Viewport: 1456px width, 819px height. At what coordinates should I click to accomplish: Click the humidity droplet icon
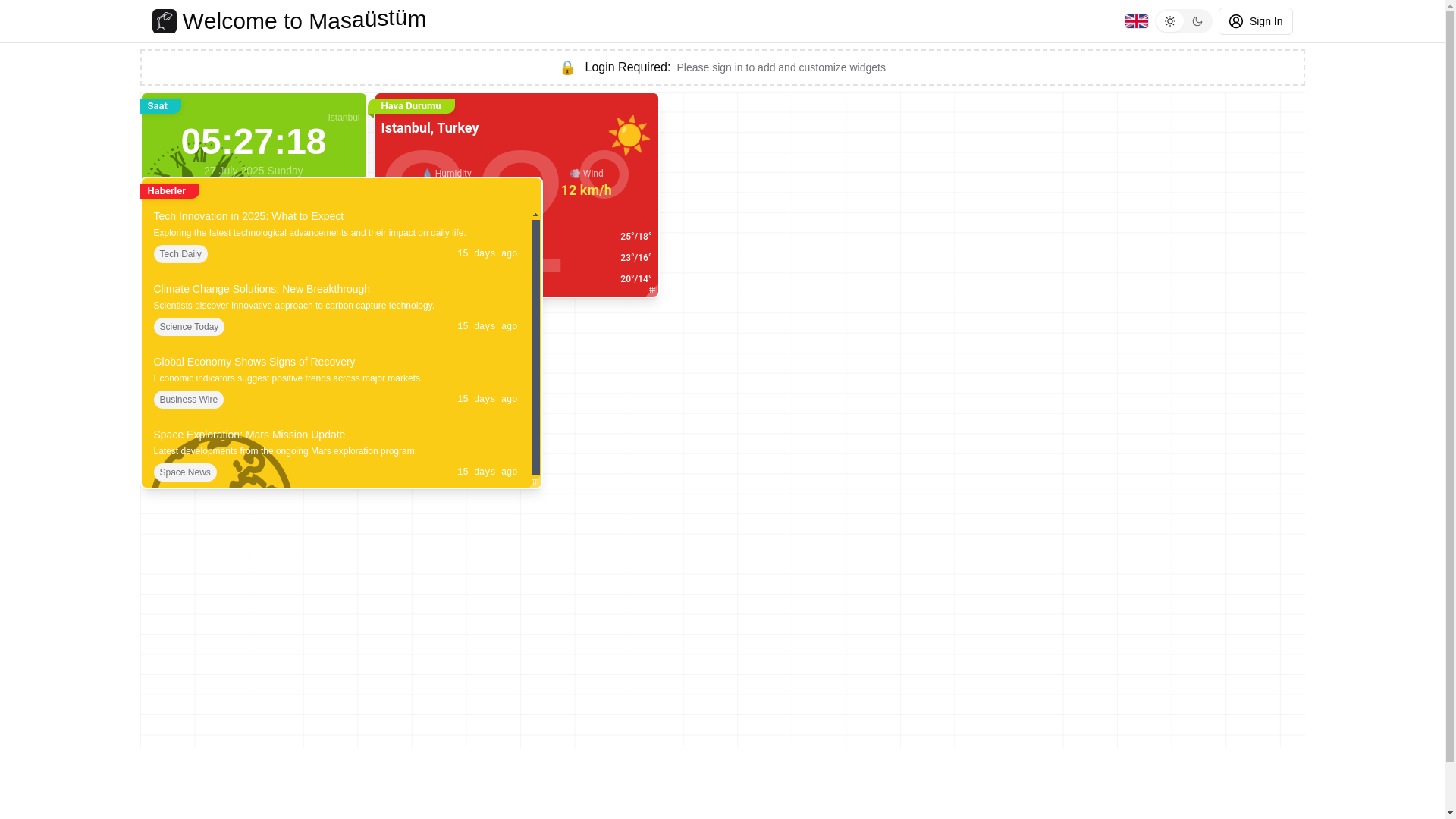(x=427, y=174)
